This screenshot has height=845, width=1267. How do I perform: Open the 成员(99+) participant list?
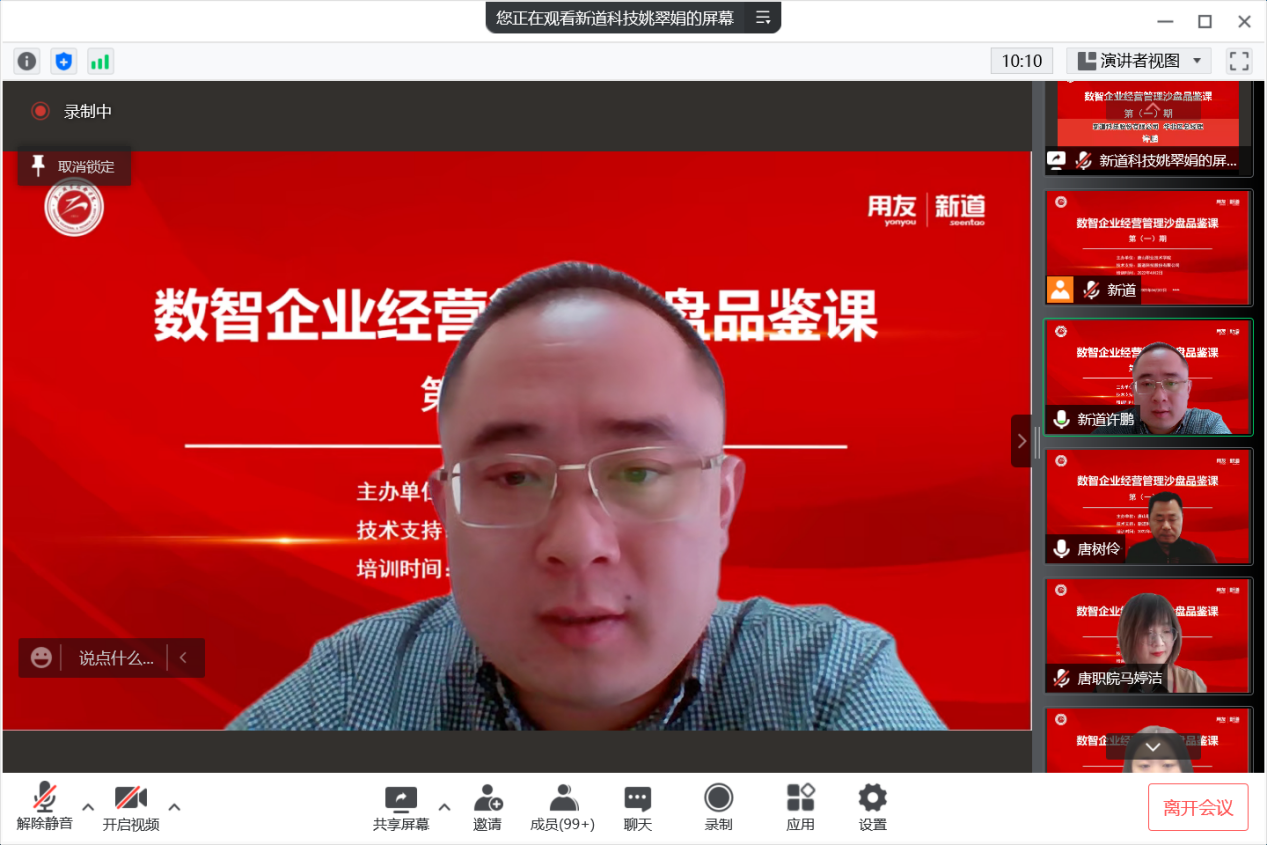pos(563,808)
